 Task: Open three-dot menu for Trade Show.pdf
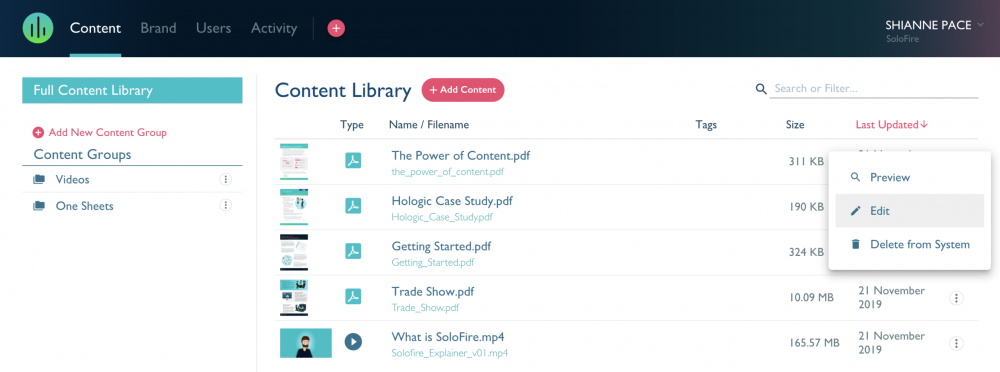(x=956, y=297)
